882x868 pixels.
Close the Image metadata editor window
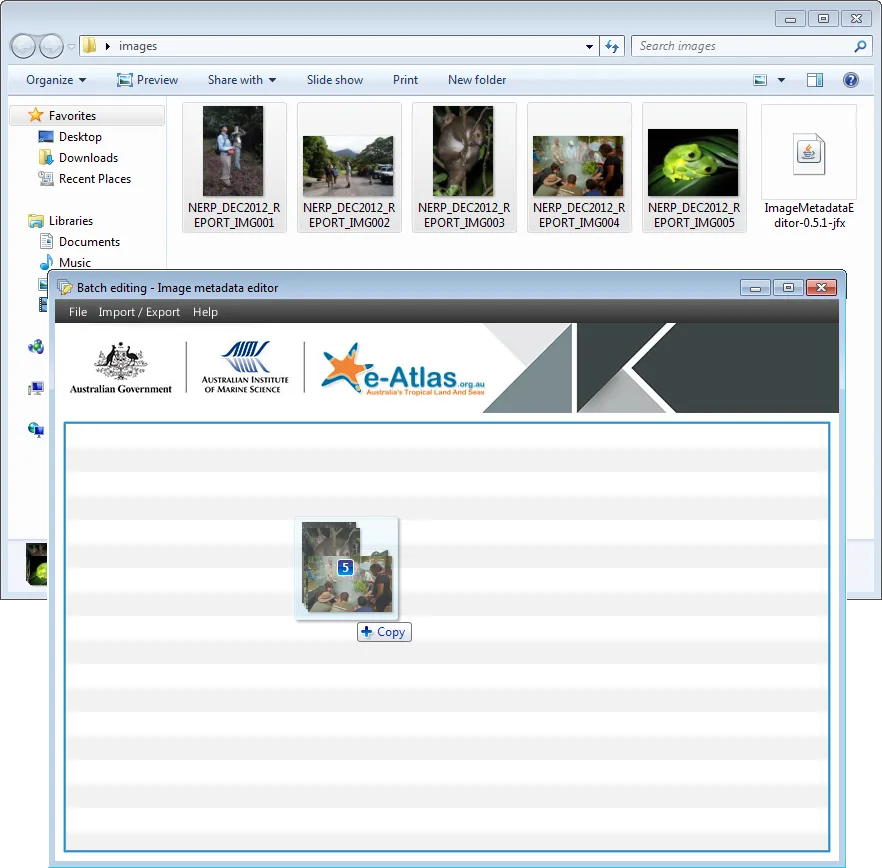tap(821, 288)
